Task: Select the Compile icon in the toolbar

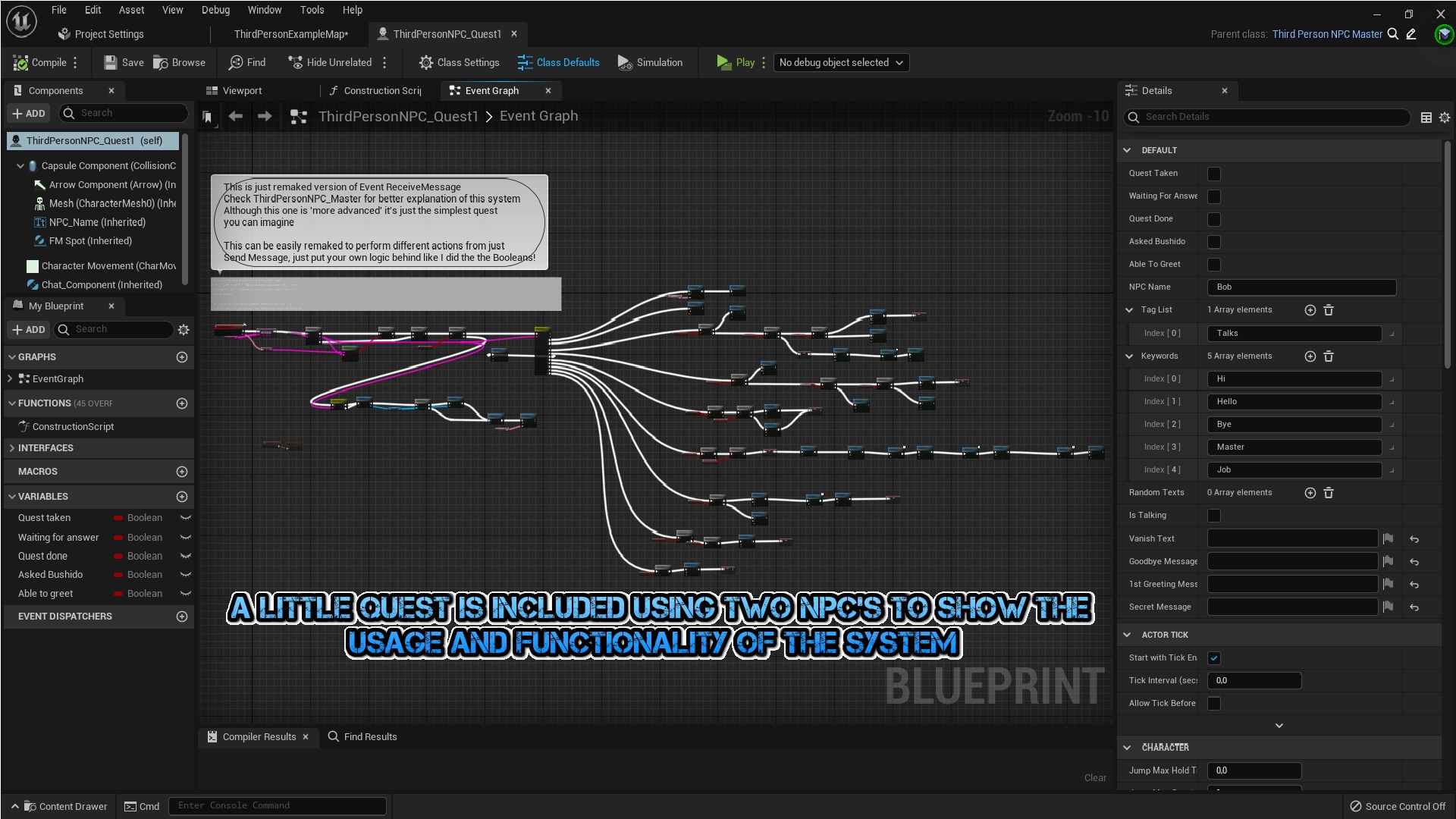Action: pyautogui.click(x=21, y=62)
